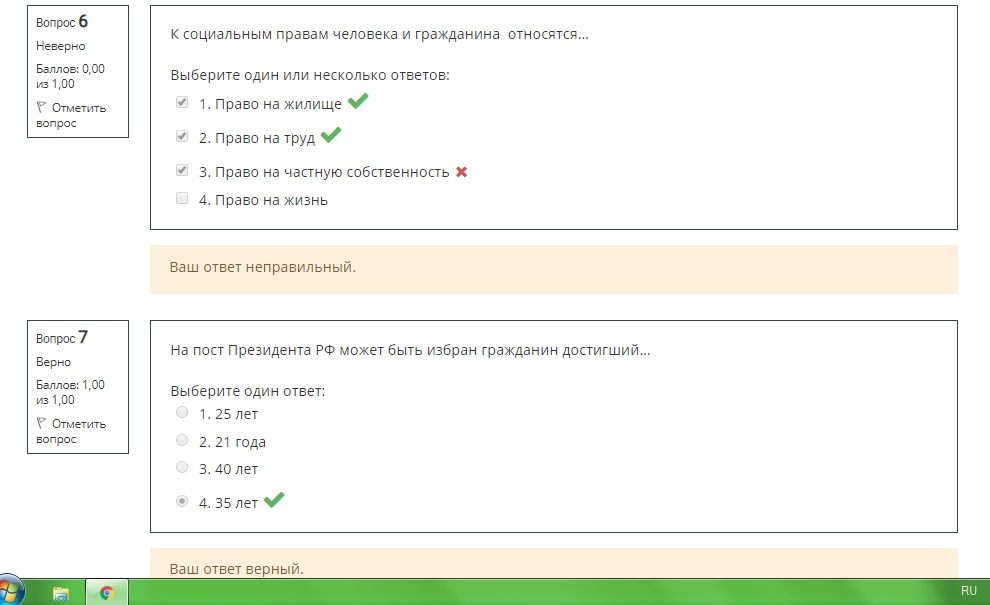Check the Право на жизнь checkbox

182,198
